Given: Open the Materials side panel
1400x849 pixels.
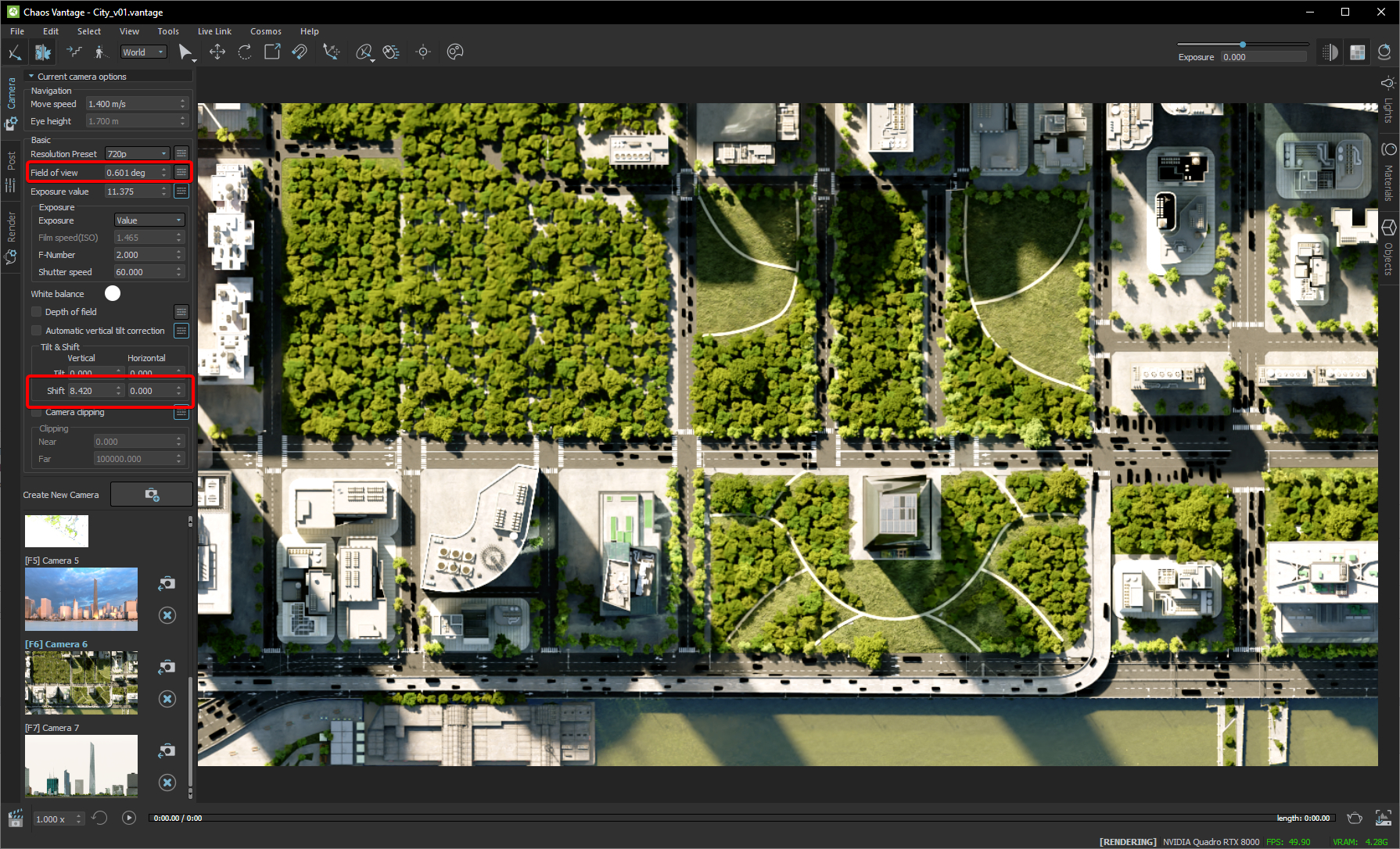Looking at the screenshot, I should [x=1388, y=173].
